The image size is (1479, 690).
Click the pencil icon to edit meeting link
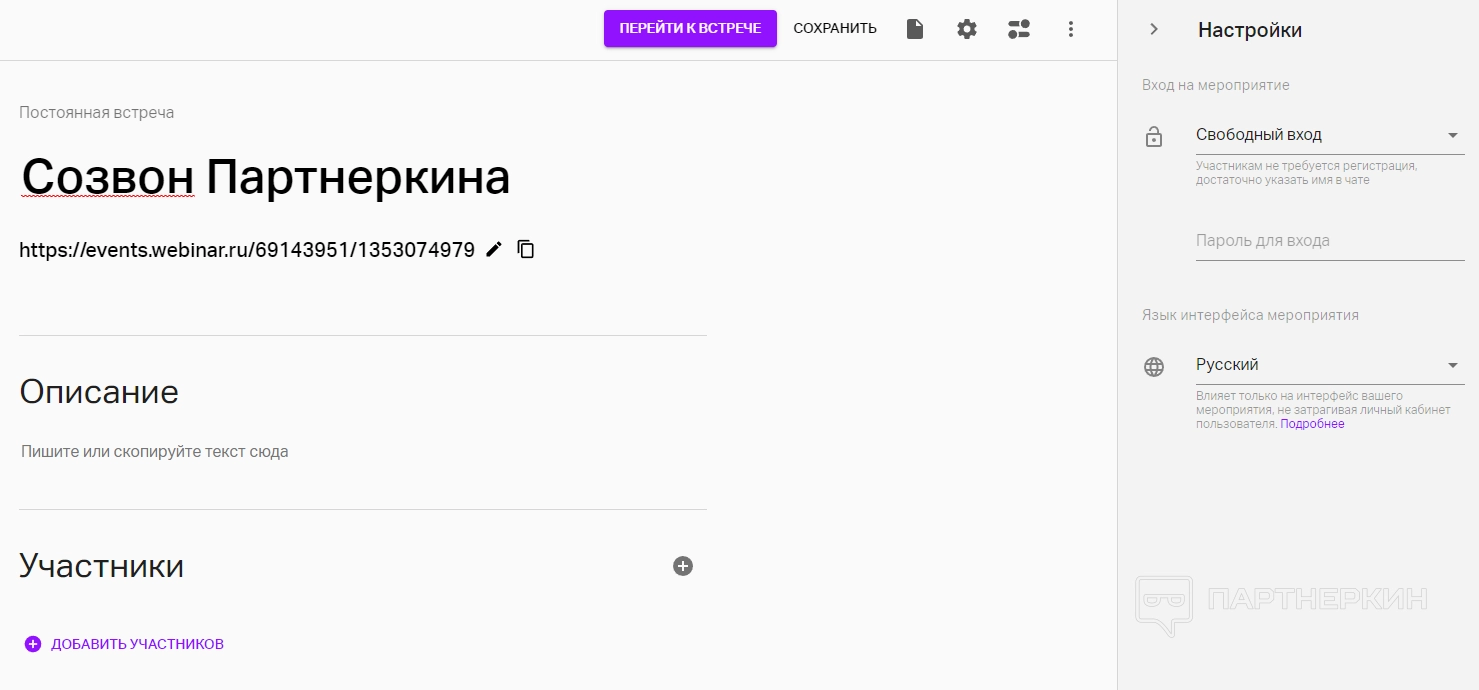(x=494, y=250)
